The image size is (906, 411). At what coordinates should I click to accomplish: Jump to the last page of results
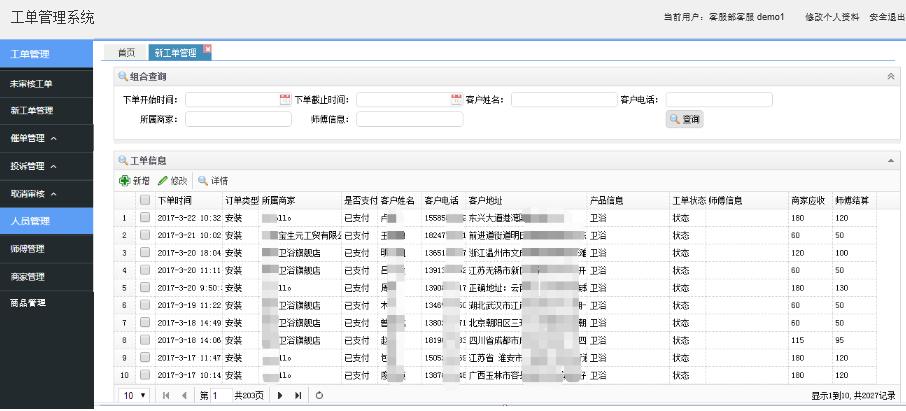(298, 396)
